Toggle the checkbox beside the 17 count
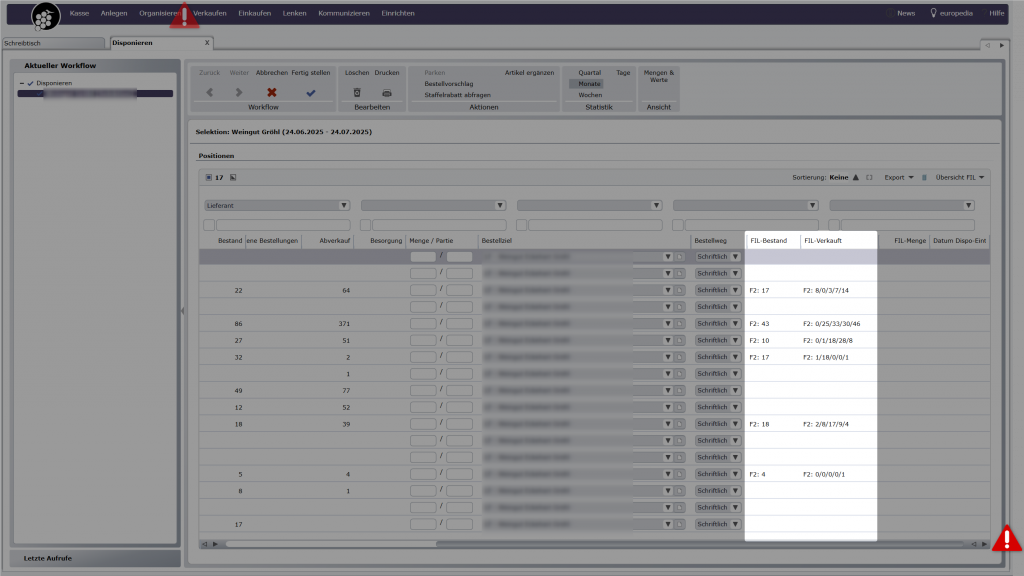 coord(208,177)
